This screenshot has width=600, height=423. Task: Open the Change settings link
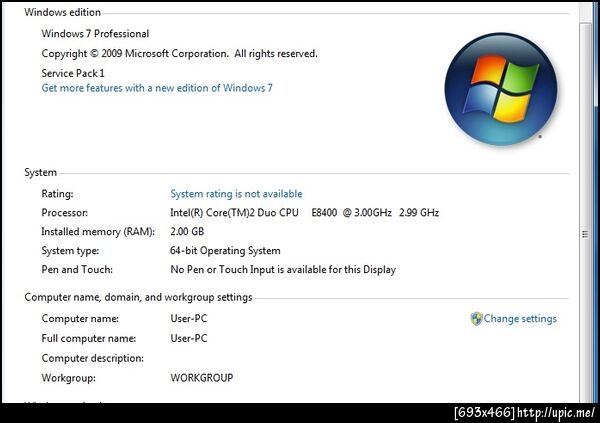click(520, 318)
